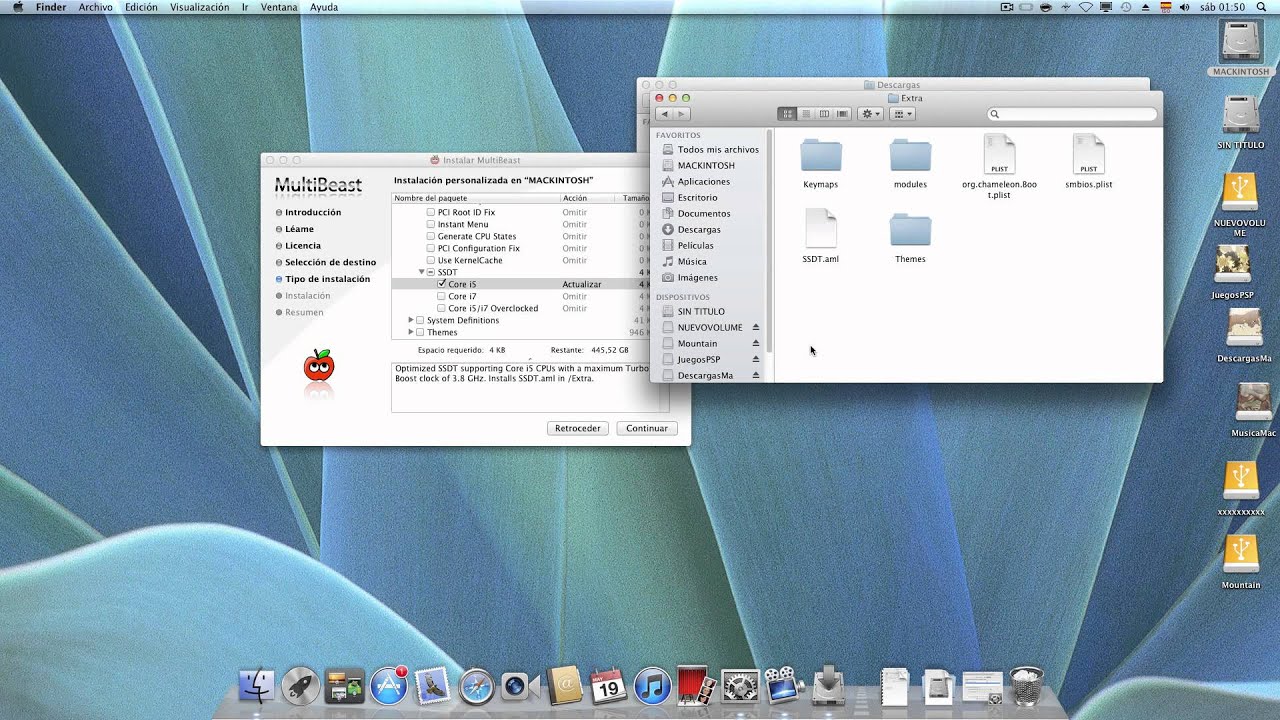Viewport: 1280px width, 720px height.
Task: Switch Finder to column view
Action: (824, 114)
